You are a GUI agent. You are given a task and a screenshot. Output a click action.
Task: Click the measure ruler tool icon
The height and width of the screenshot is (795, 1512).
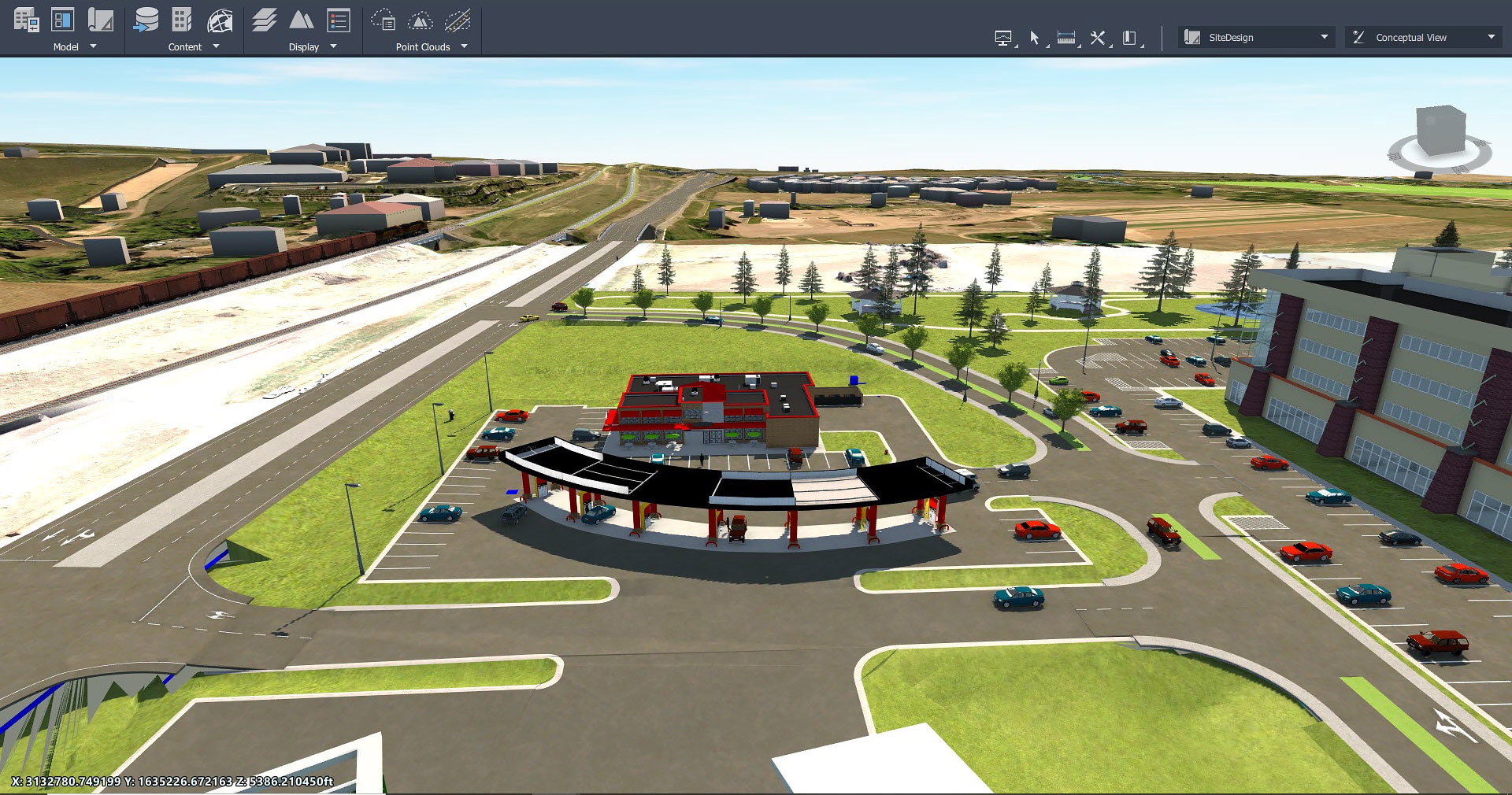[1066, 38]
